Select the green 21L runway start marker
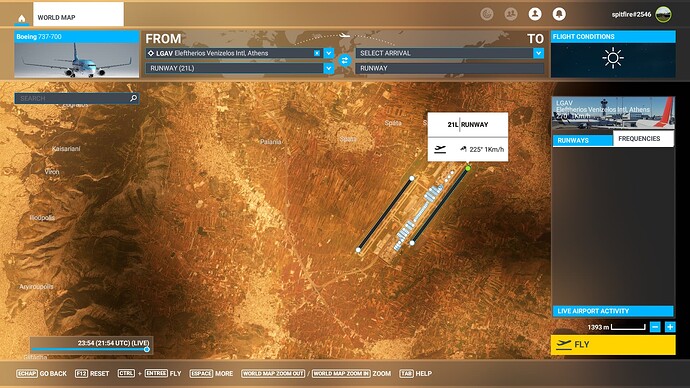690x388 pixels. coord(468,168)
